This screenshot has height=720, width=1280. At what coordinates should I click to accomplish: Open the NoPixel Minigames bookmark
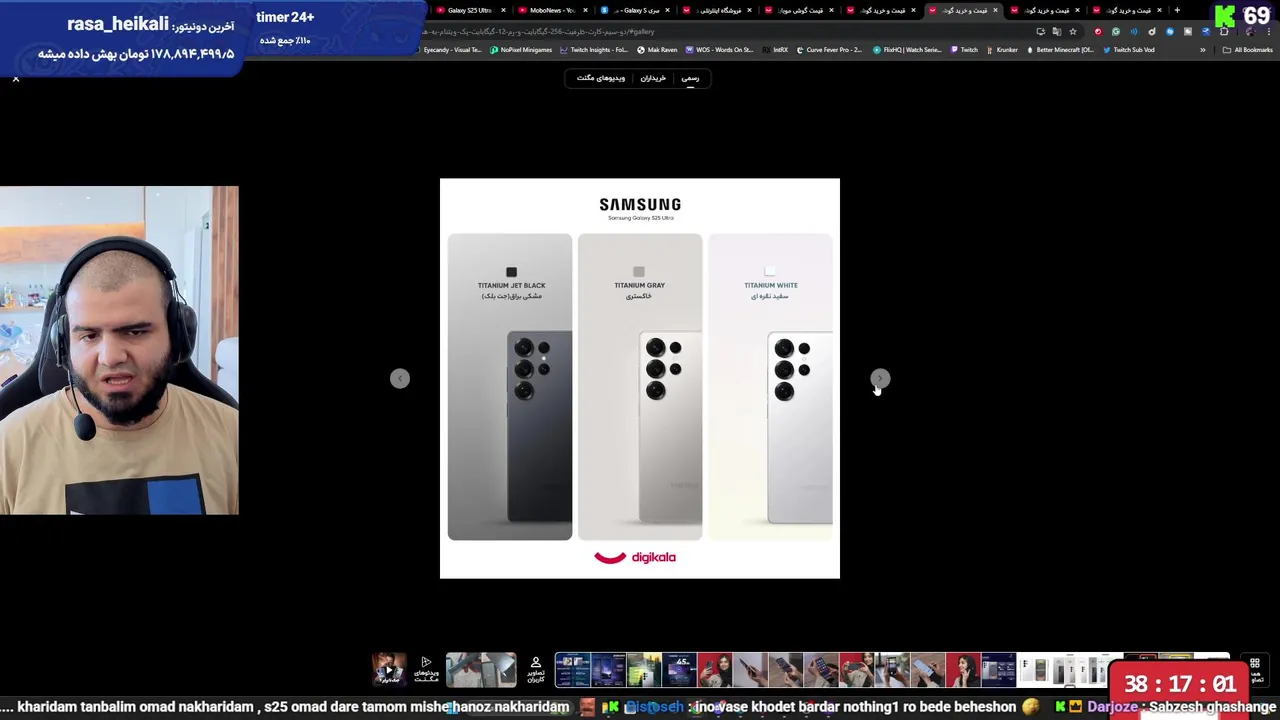(x=521, y=50)
